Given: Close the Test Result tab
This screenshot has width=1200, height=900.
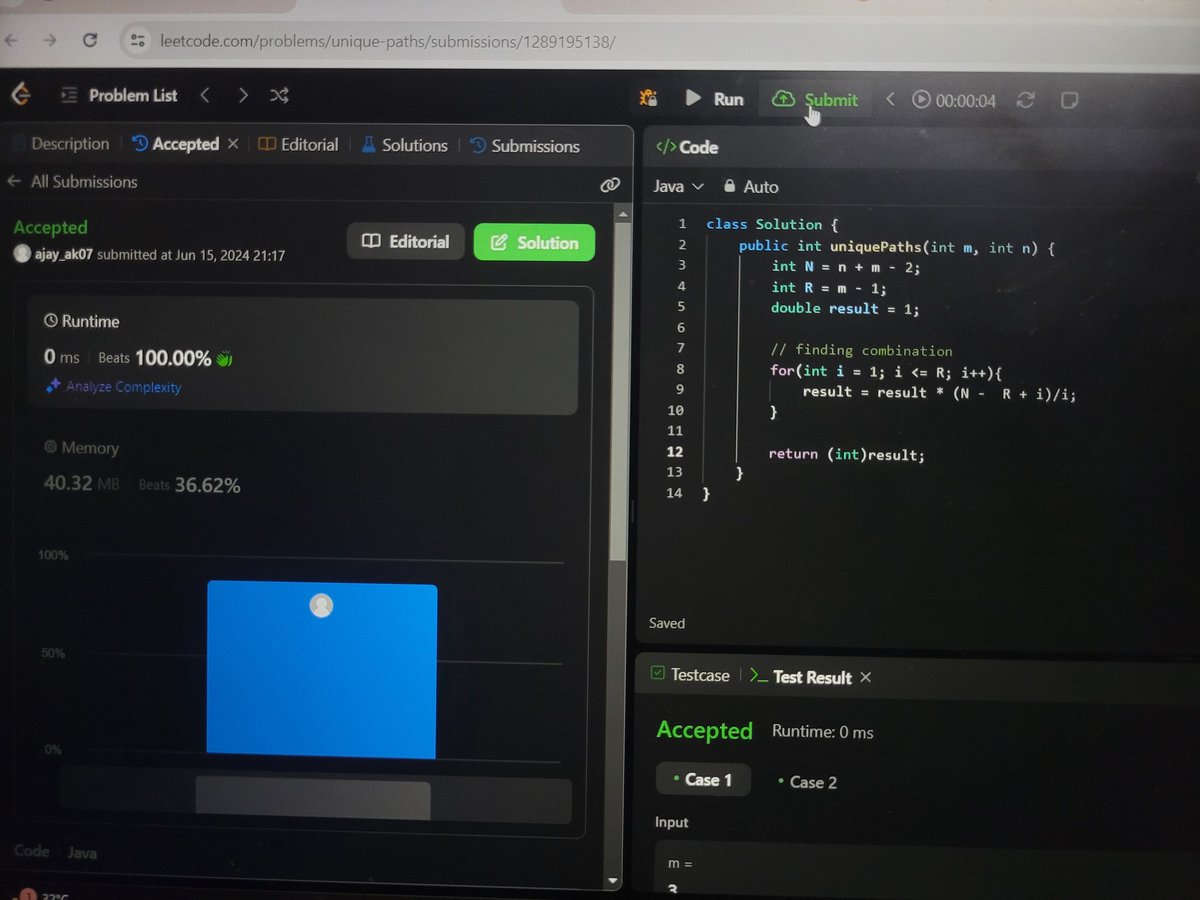Looking at the screenshot, I should 866,677.
